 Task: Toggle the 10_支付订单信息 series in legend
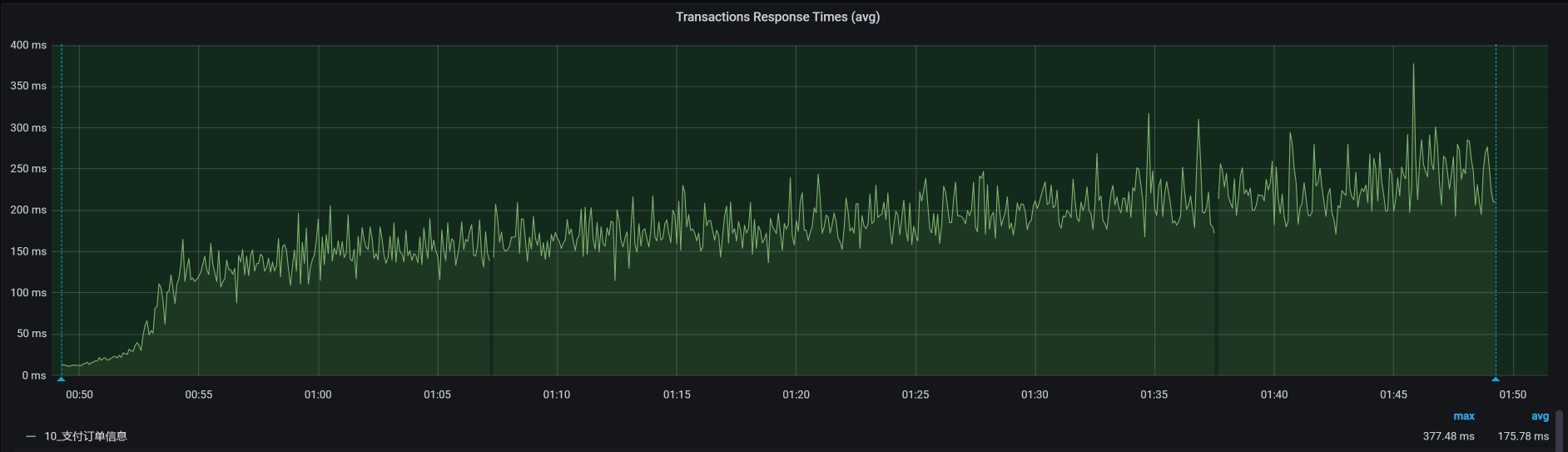pos(86,436)
